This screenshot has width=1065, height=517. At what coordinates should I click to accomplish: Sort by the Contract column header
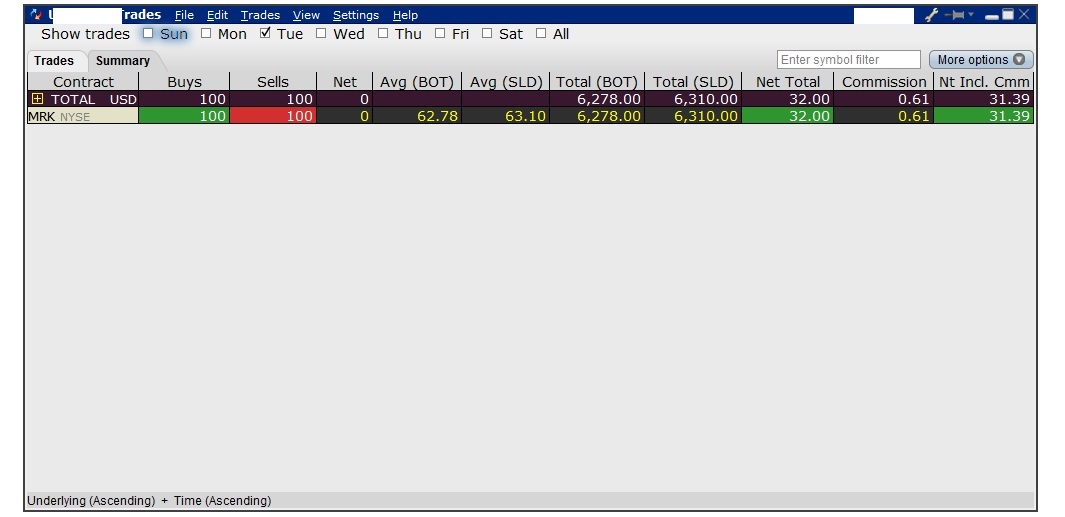tap(83, 82)
